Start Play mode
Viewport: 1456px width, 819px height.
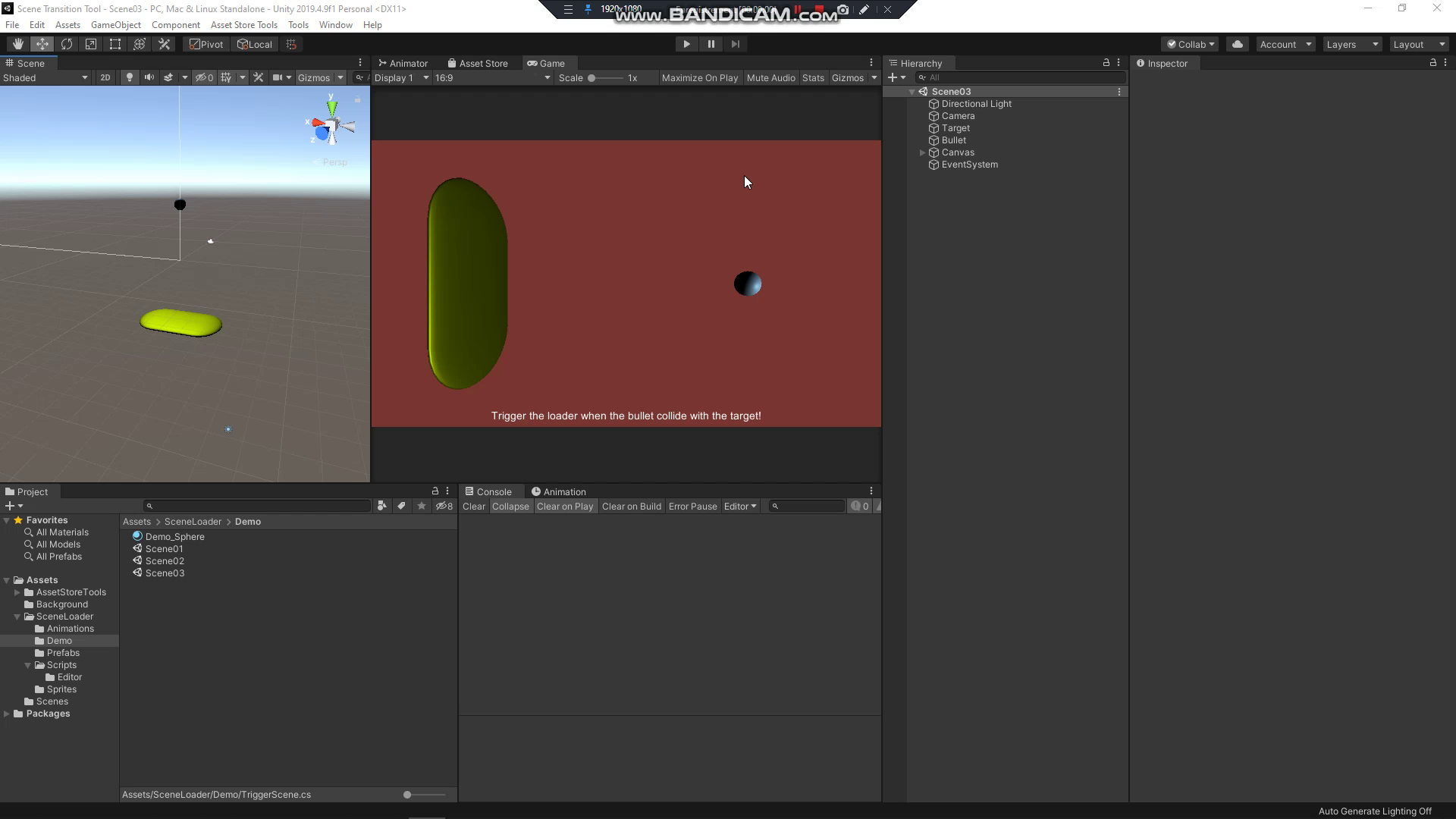tap(686, 44)
